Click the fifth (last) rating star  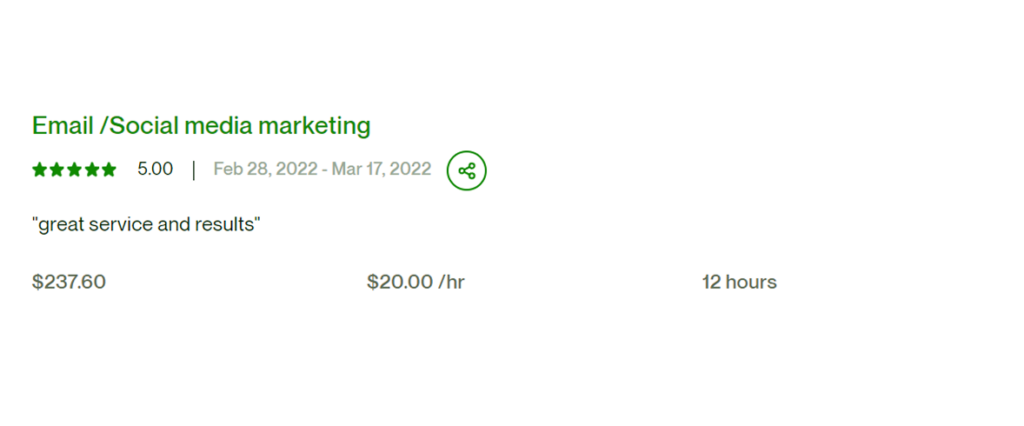pyautogui.click(x=108, y=170)
